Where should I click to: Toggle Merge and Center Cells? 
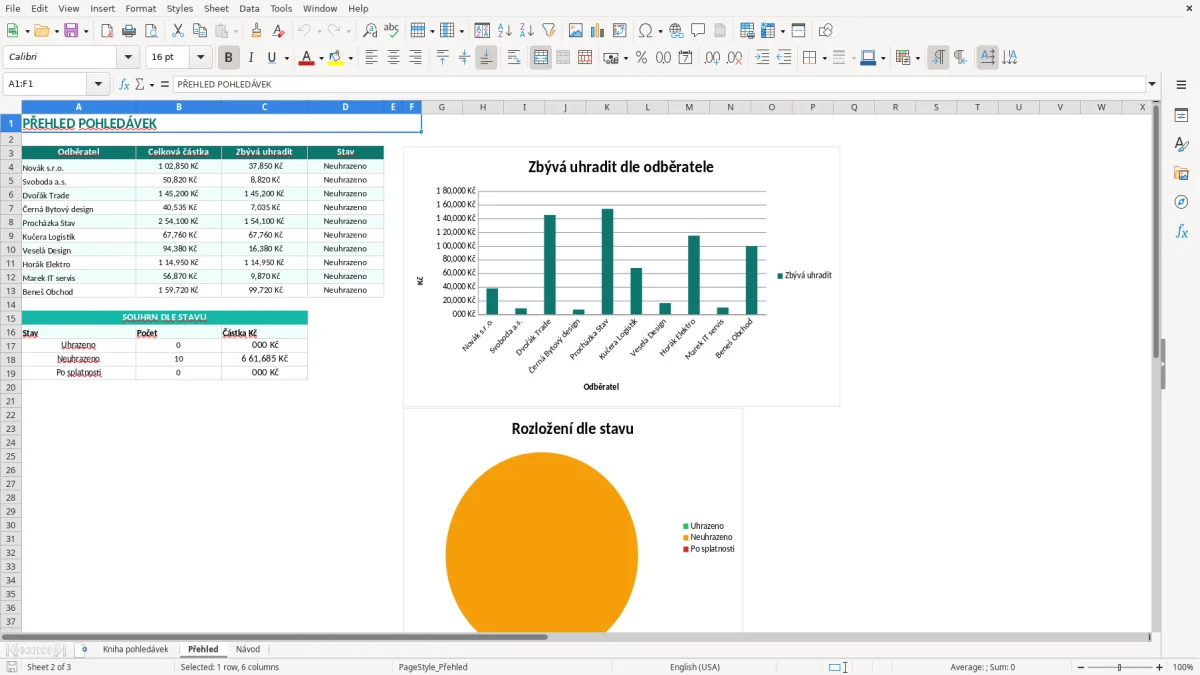click(541, 58)
